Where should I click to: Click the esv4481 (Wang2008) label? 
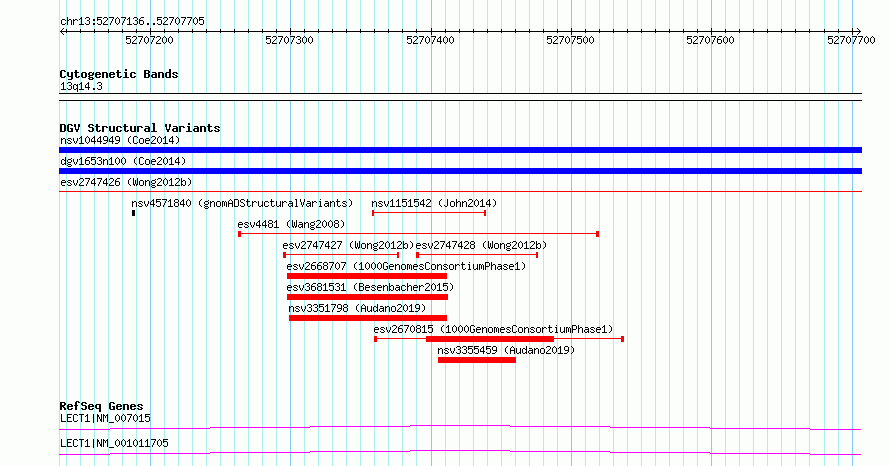291,224
